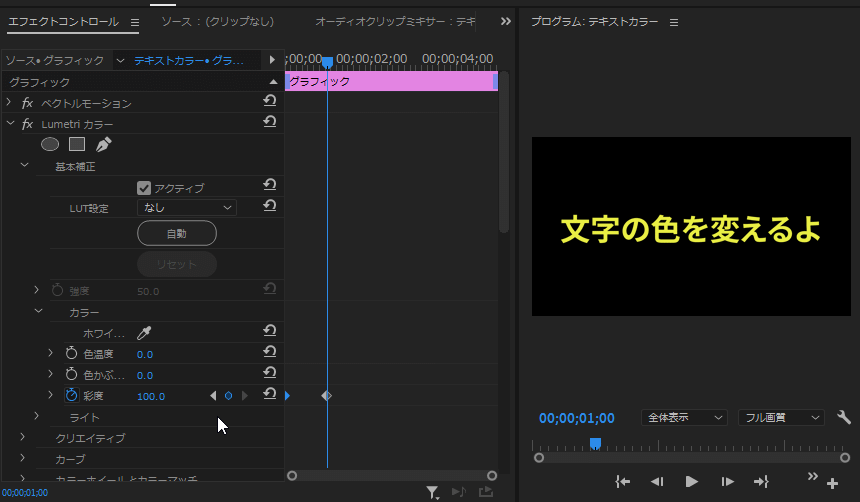Click the effect controls vertical scrollbar
This screenshot has width=860, height=502.
504,153
